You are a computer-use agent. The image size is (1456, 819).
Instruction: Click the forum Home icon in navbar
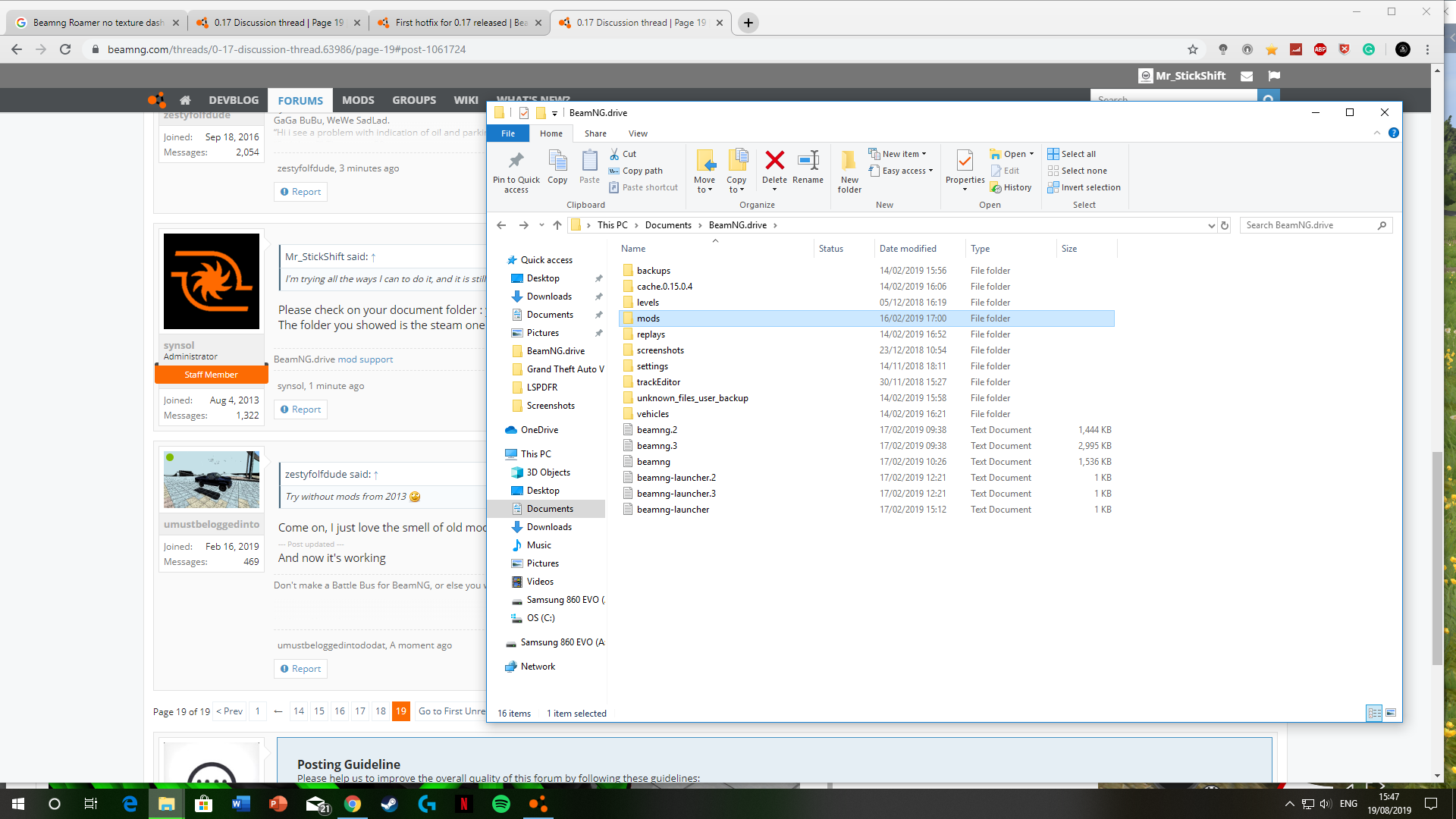(x=185, y=100)
